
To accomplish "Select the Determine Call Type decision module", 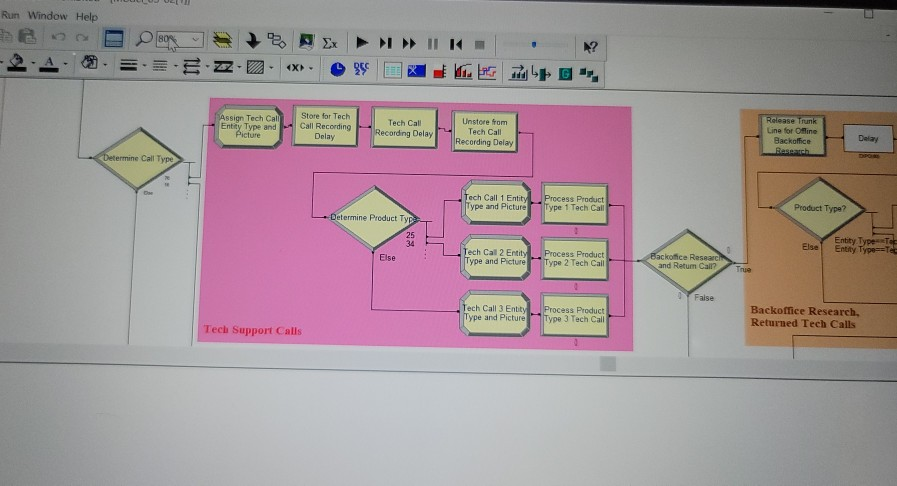I will 138,159.
